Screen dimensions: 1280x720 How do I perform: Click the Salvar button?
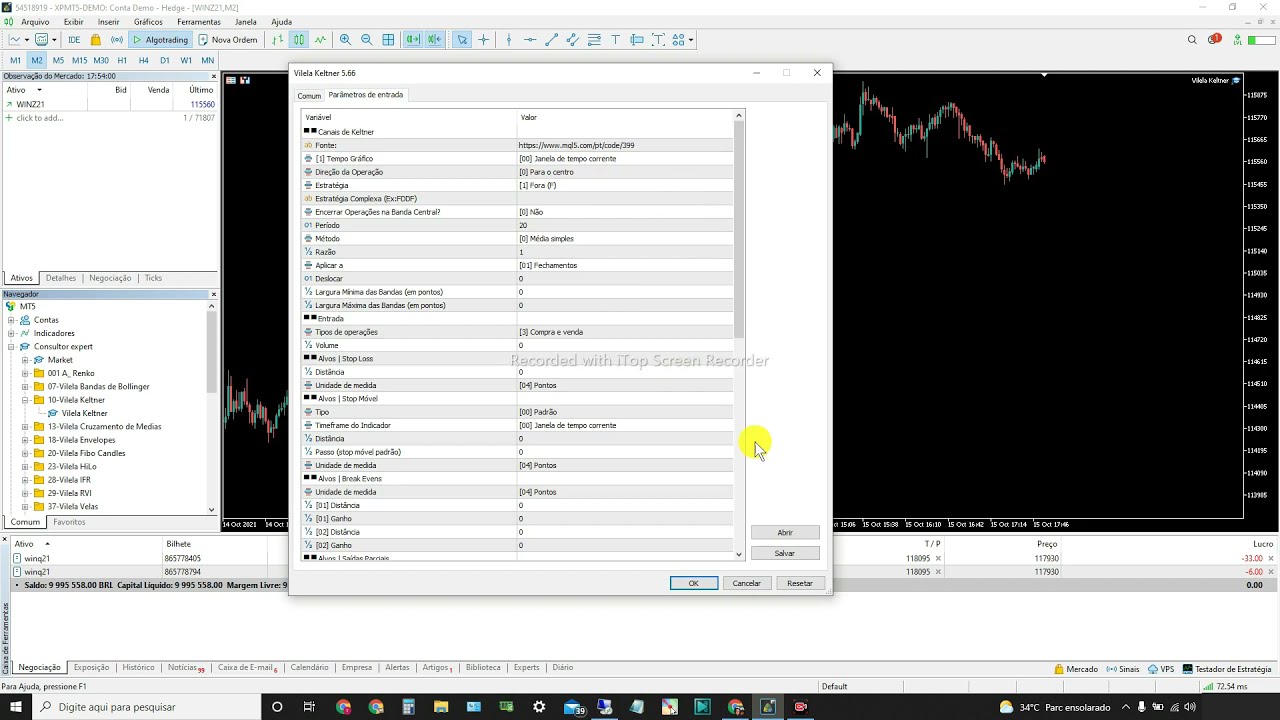(x=785, y=553)
